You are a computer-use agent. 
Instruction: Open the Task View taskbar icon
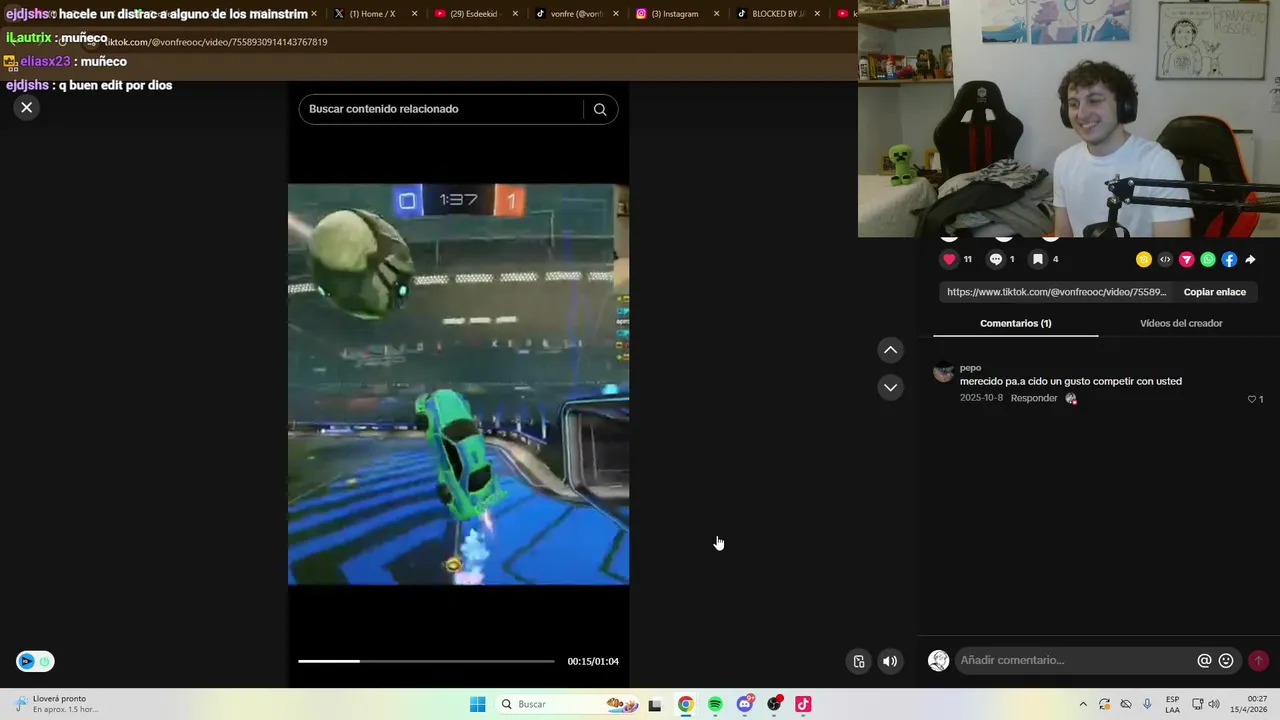655,705
